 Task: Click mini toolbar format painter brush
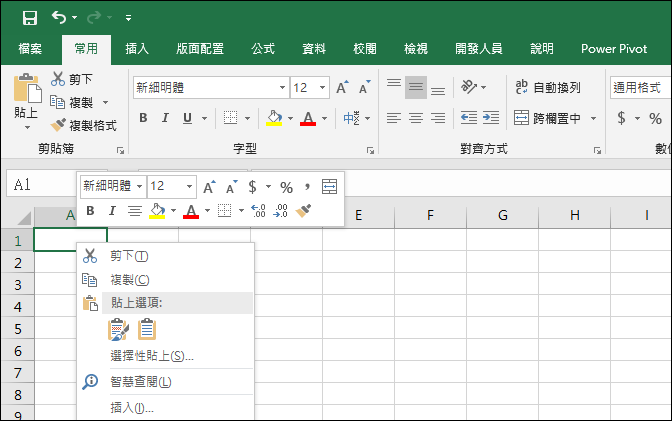303,210
